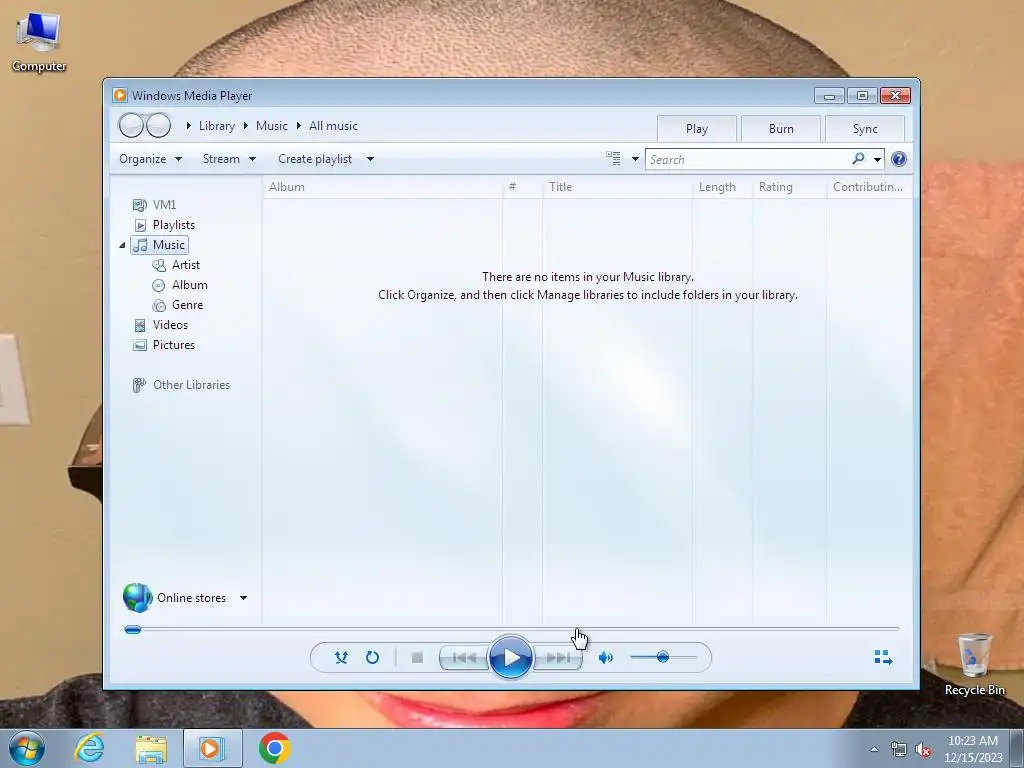Stop playback with the square button
Image resolution: width=1024 pixels, height=768 pixels.
[417, 657]
